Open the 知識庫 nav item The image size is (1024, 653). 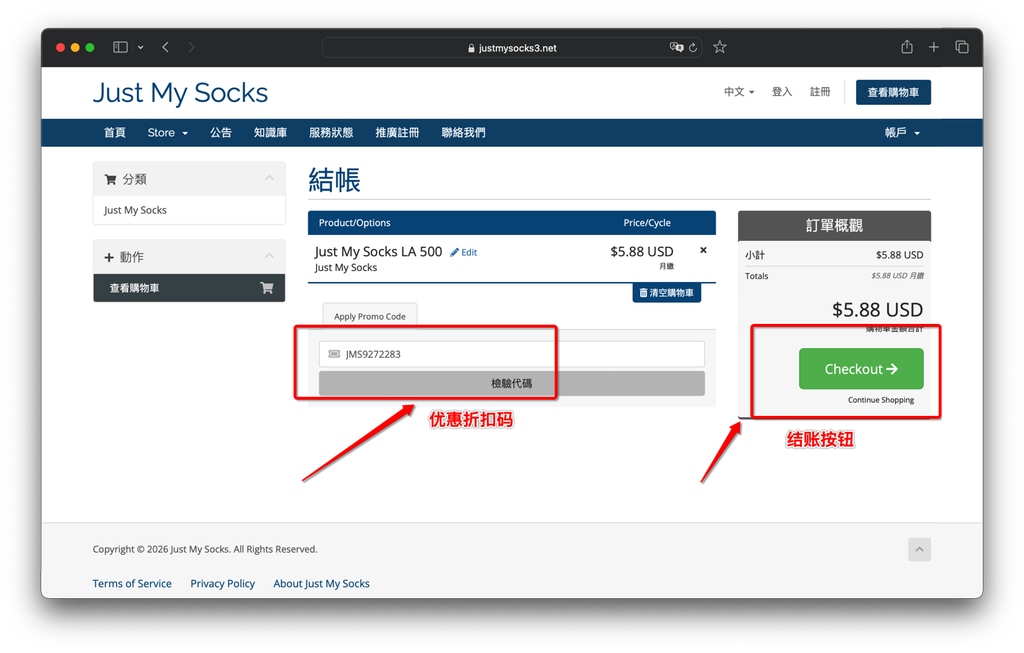pos(270,133)
